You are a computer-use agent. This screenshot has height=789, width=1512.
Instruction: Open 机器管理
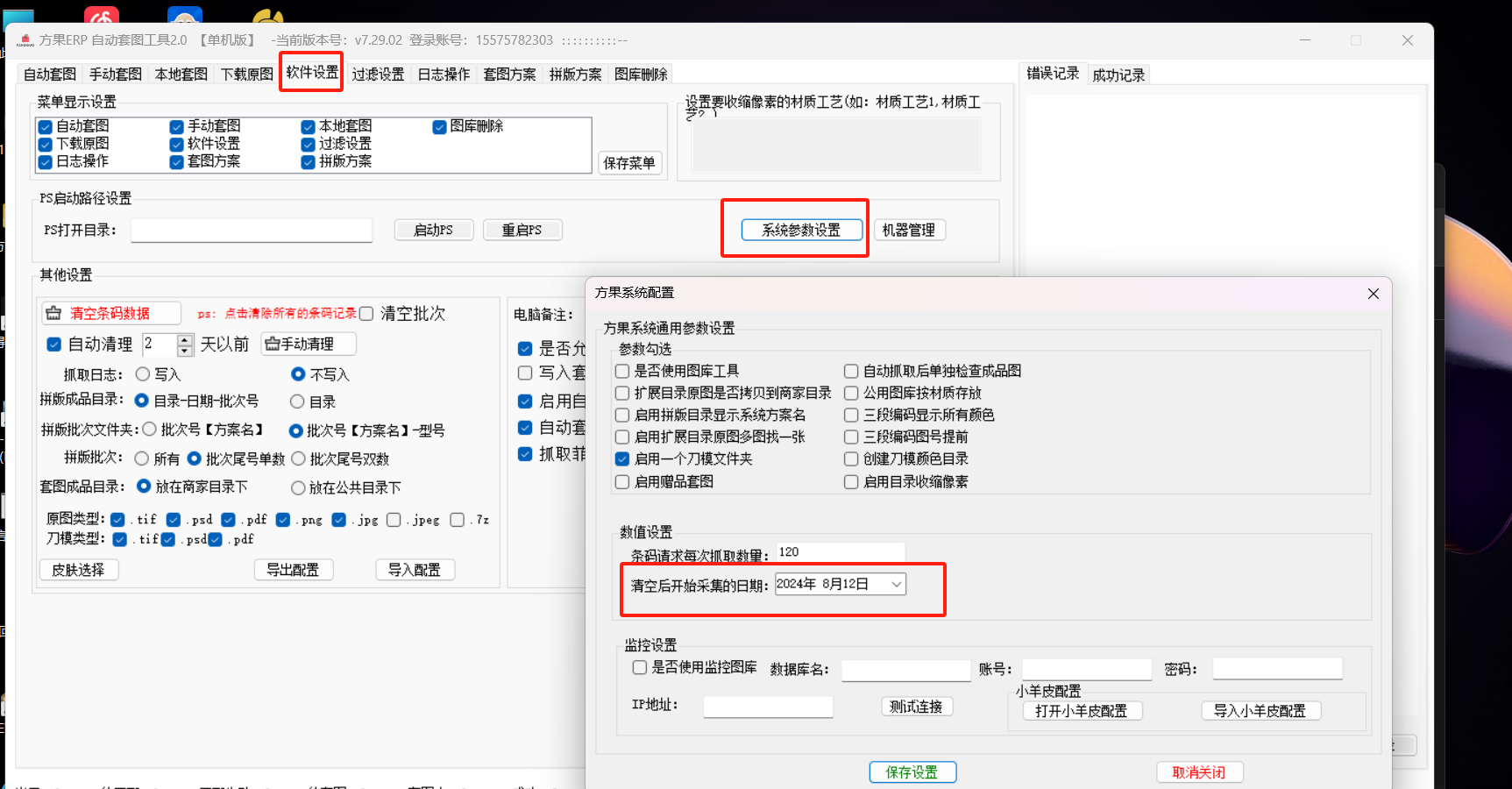point(909,230)
